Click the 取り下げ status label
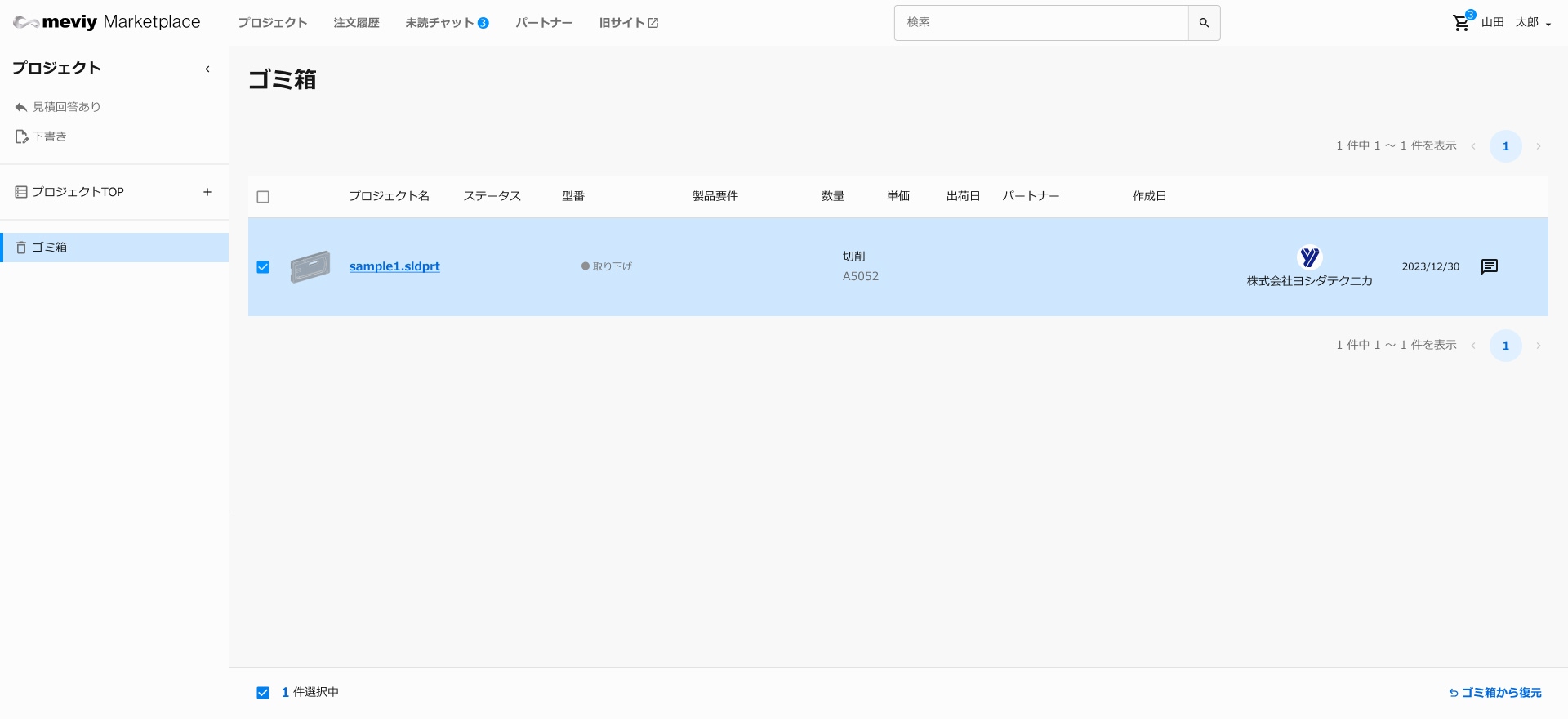 tap(607, 266)
